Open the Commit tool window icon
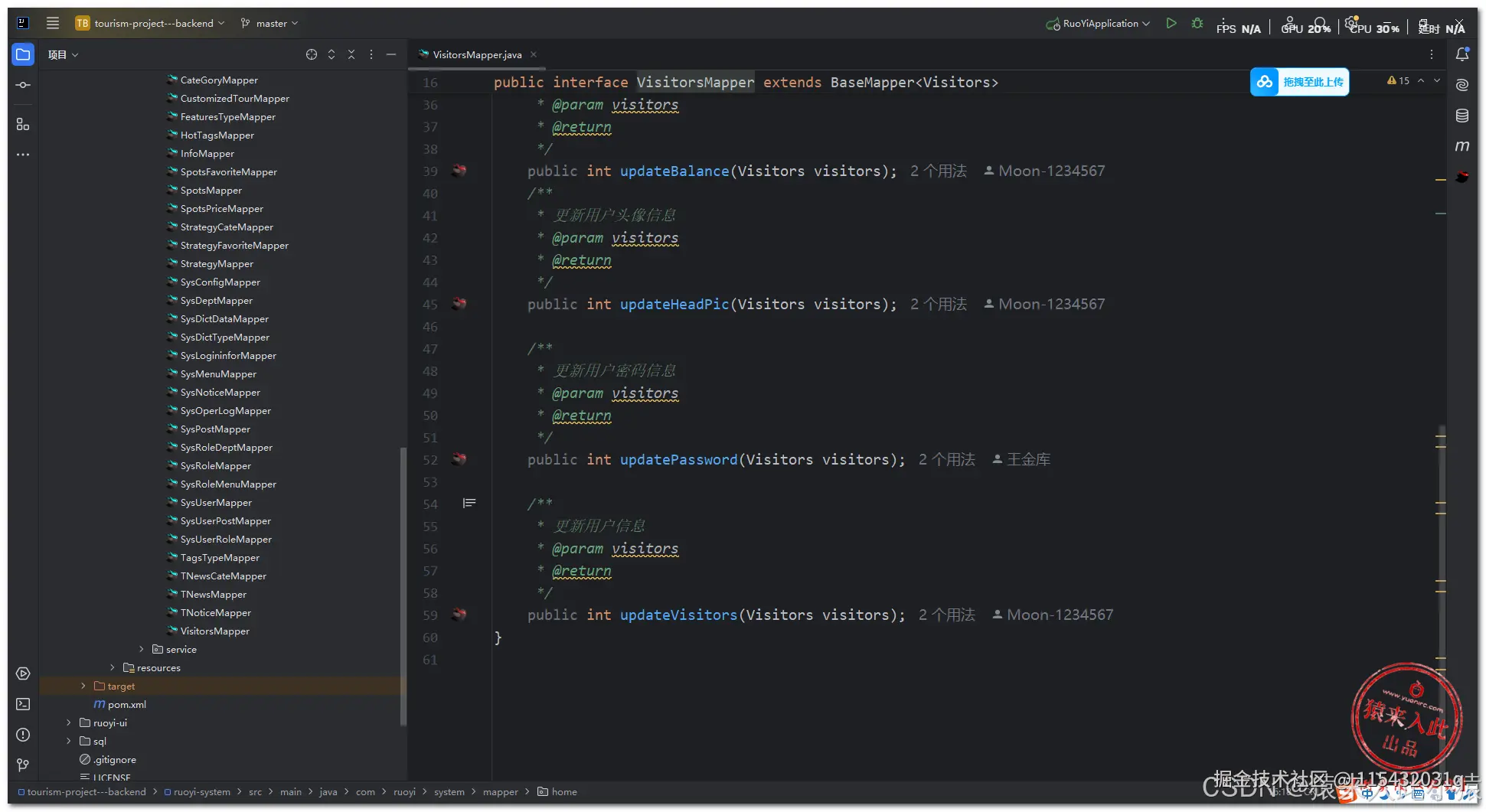 coord(23,85)
